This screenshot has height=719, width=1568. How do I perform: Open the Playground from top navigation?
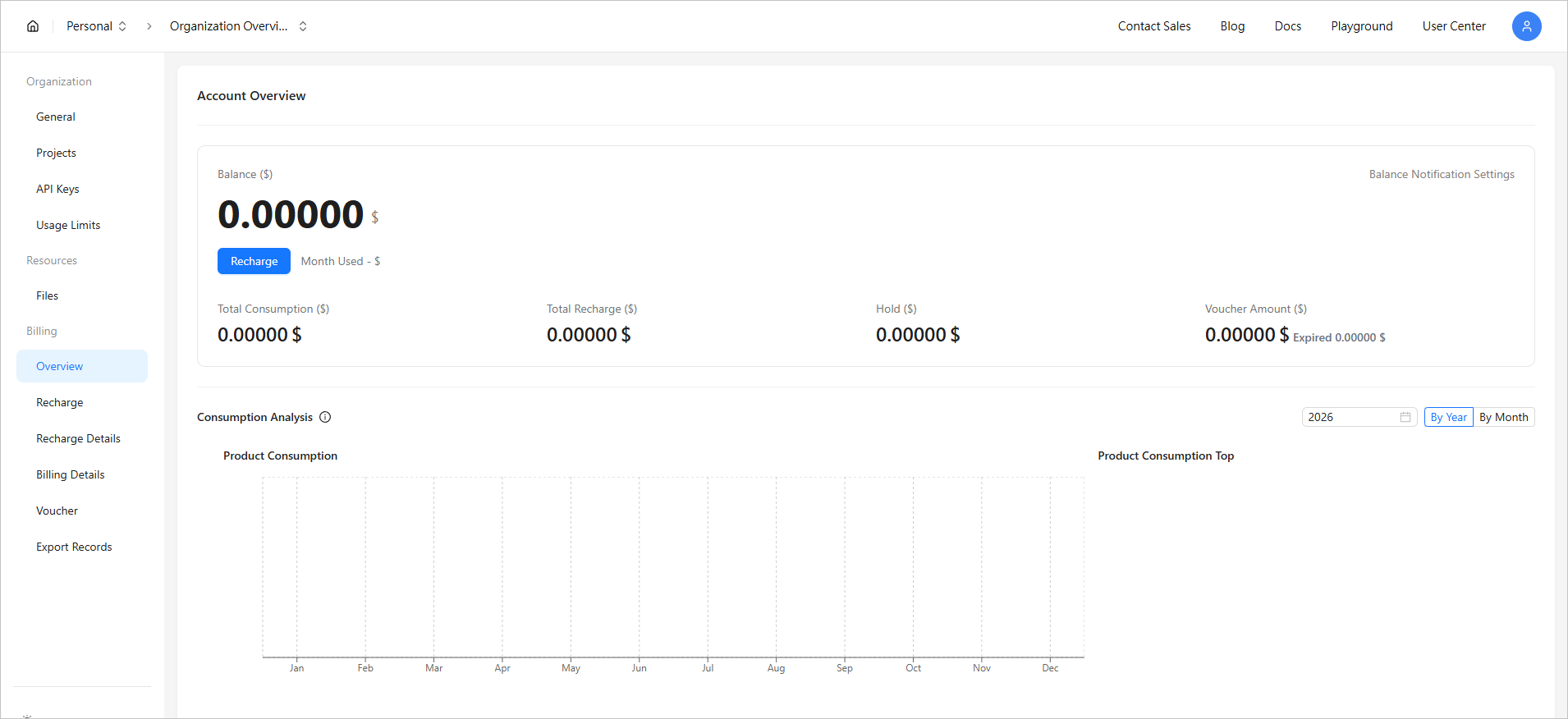click(x=1361, y=26)
